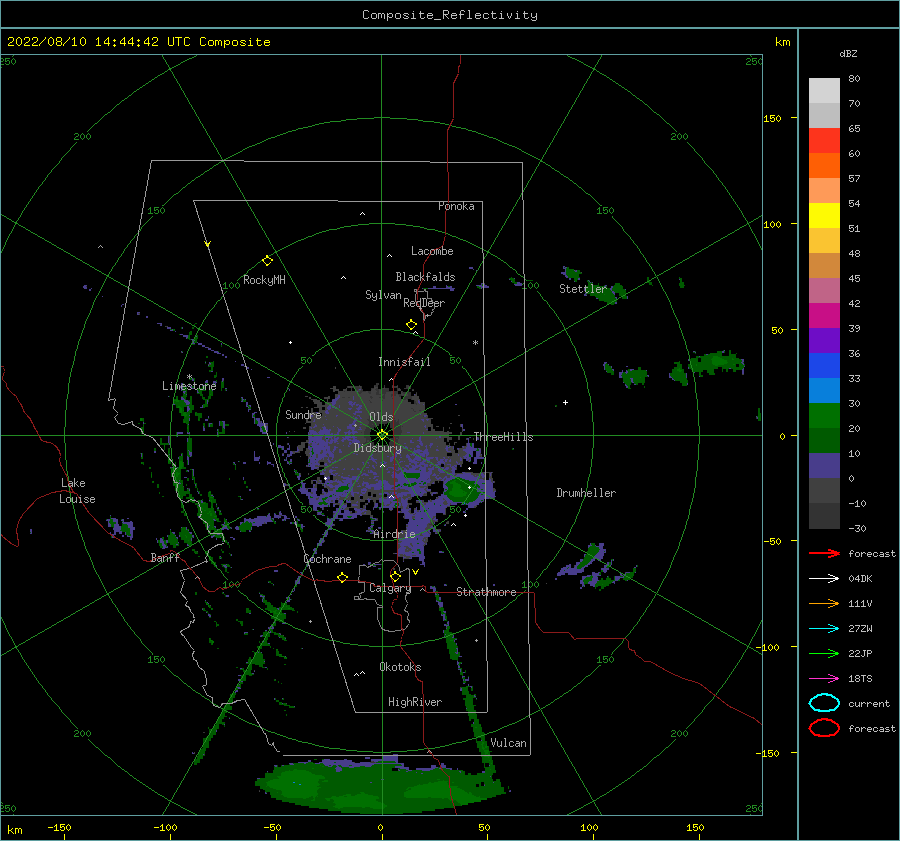900x841 pixels.
Task: Click the magenta 18TS arrow icon
Action: point(824,679)
